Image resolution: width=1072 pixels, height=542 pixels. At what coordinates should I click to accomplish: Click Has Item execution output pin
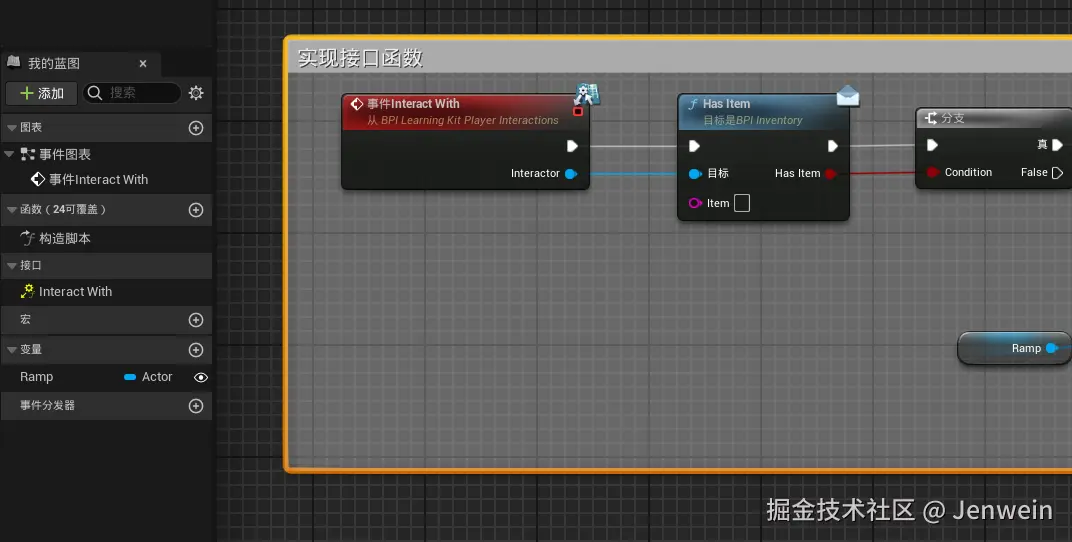click(832, 146)
